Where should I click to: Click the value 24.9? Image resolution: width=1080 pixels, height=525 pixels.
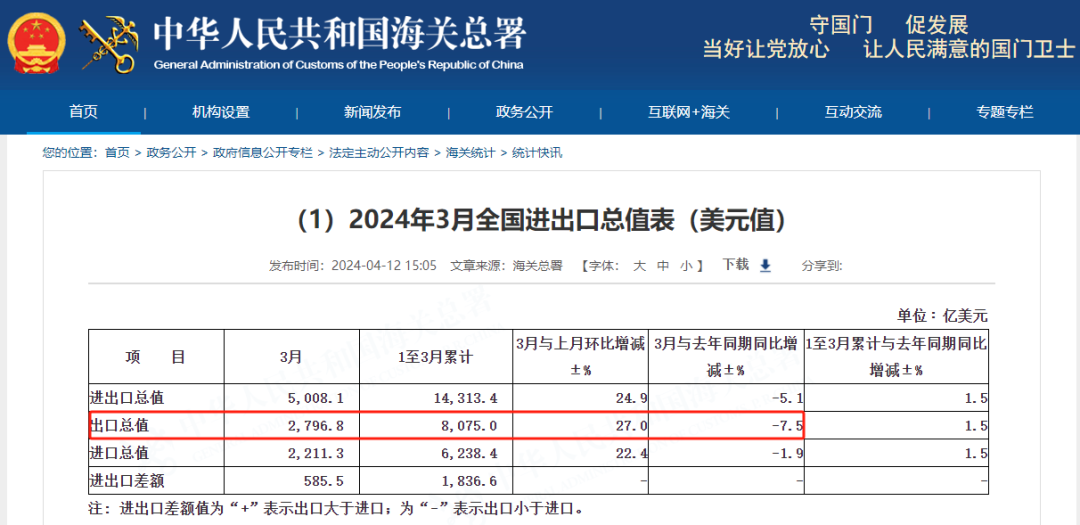coord(632,398)
